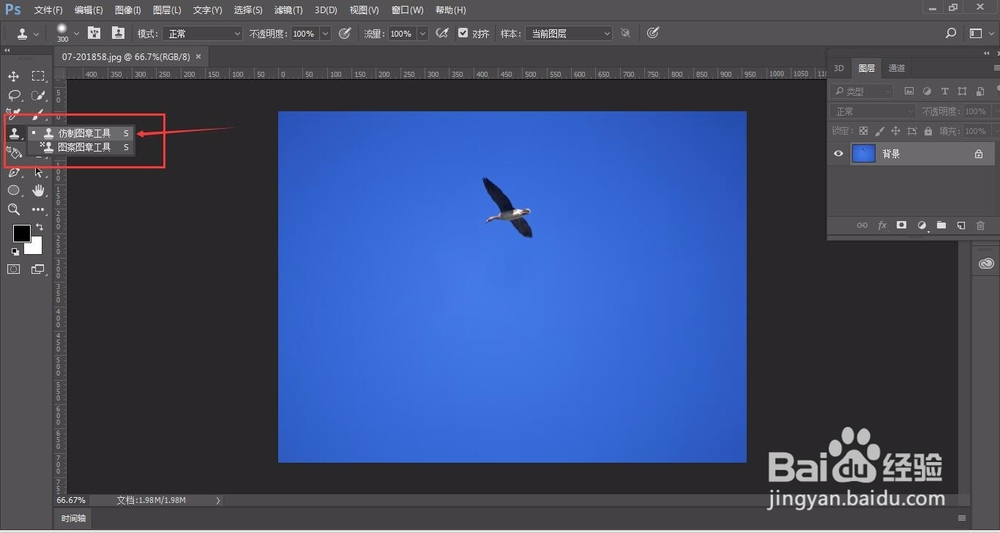Switch to the 3D panel tab
The image size is (1000, 533).
839,68
